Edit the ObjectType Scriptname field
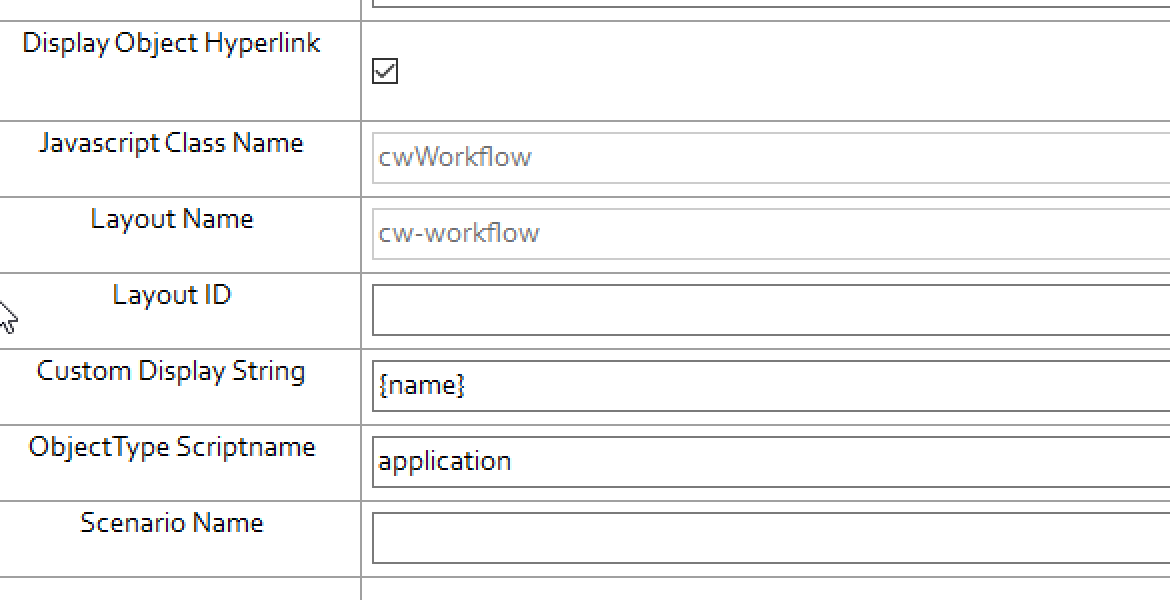Image resolution: width=1170 pixels, height=600 pixels. tap(770, 462)
